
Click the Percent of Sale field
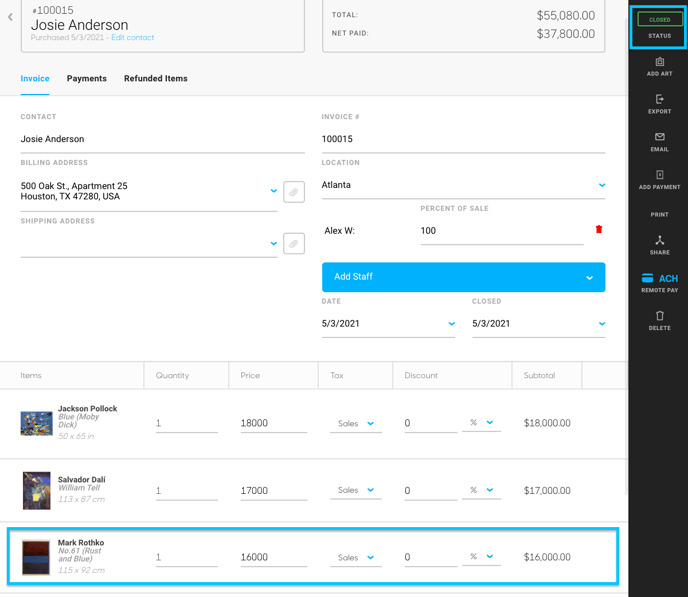coord(502,231)
